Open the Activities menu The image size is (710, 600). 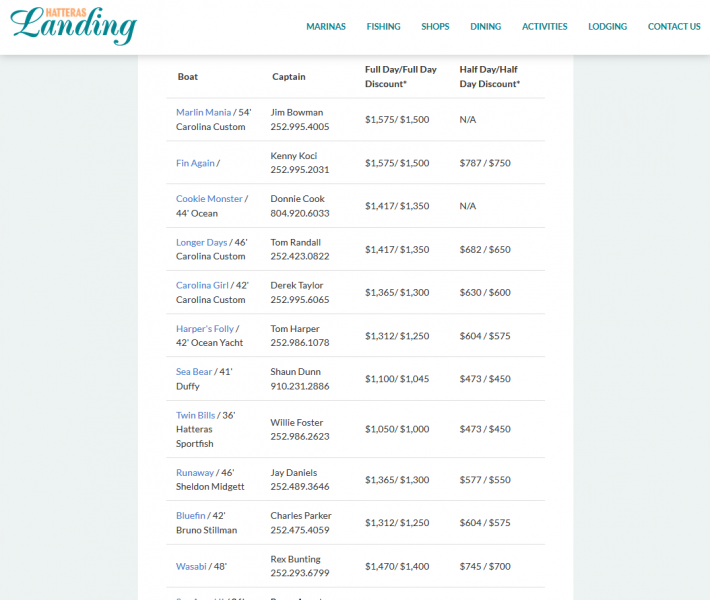pyautogui.click(x=544, y=27)
